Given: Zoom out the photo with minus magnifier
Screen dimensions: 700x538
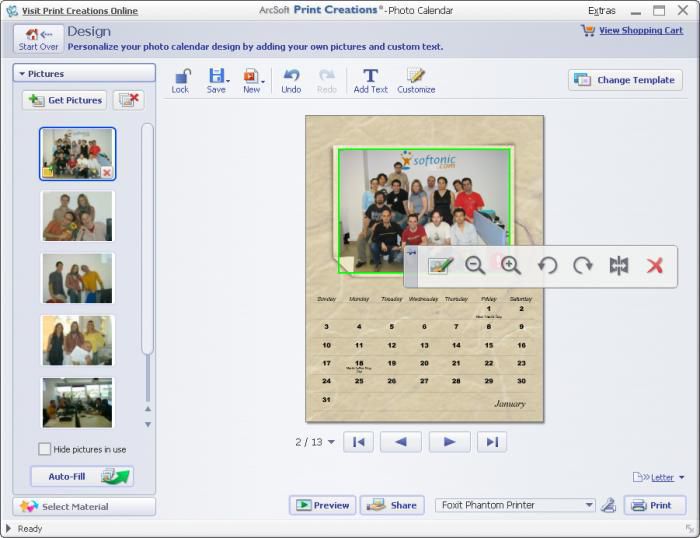Looking at the screenshot, I should 475,265.
